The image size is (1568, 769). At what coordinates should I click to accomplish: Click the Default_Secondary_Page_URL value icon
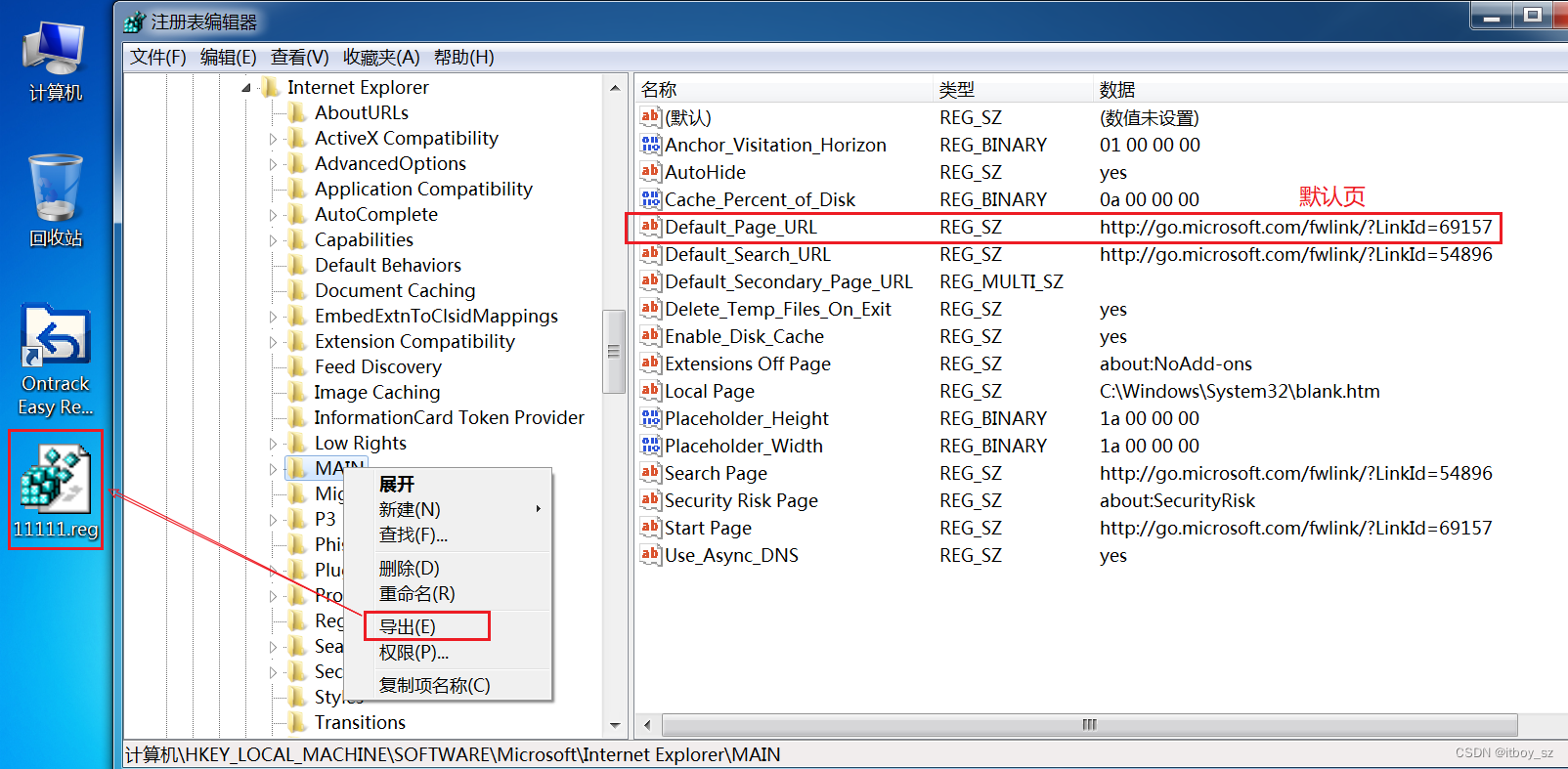point(651,281)
